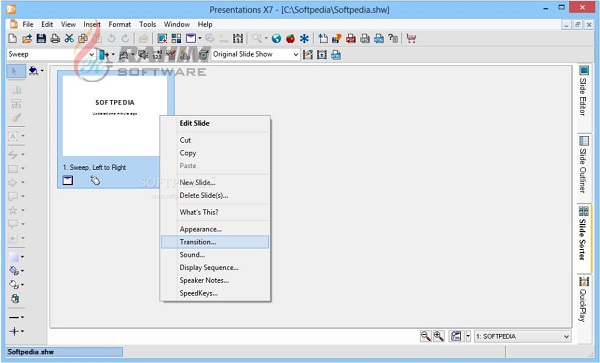Choose Delete Slide(s)... in the context menu
Viewport: 600px width, 363px height.
coord(215,195)
